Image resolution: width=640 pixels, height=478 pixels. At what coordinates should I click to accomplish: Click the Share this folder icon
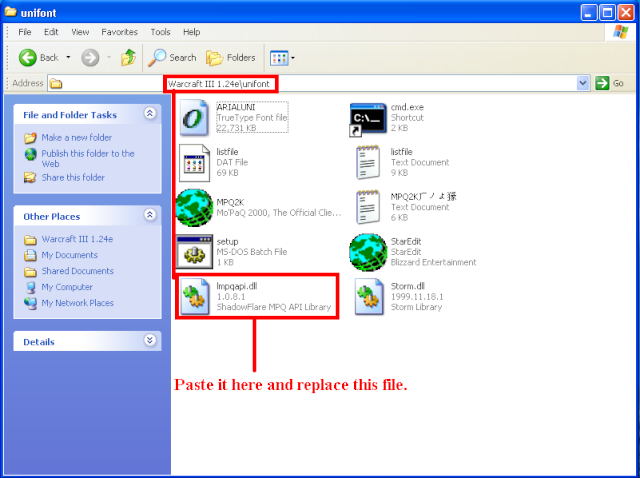[30, 178]
